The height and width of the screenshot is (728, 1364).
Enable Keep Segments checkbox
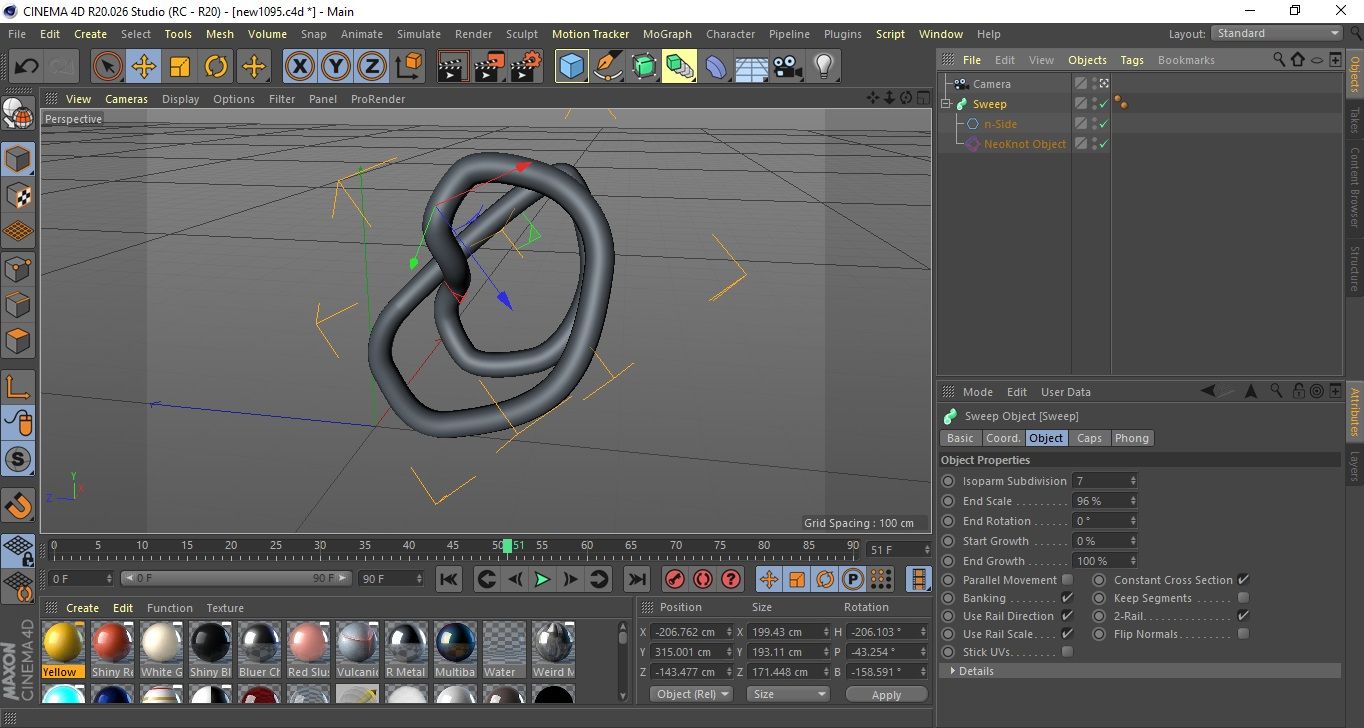pos(1243,598)
